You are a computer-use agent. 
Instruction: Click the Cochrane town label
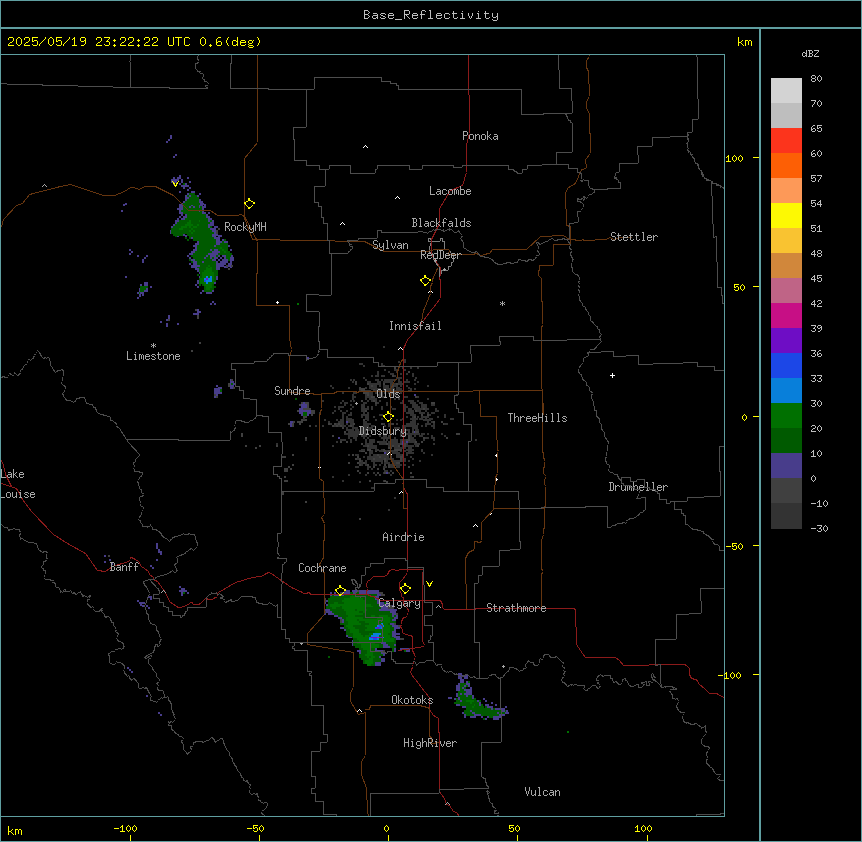click(322, 568)
